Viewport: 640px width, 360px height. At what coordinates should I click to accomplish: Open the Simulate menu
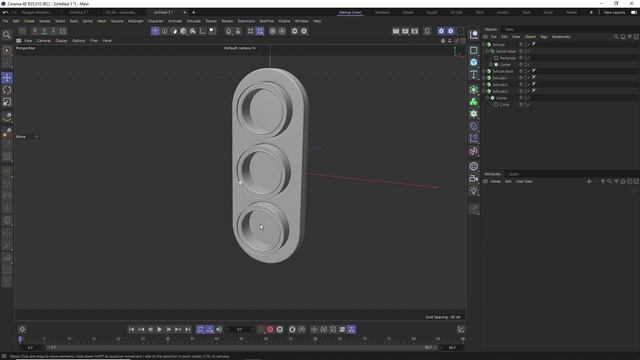click(x=193, y=21)
